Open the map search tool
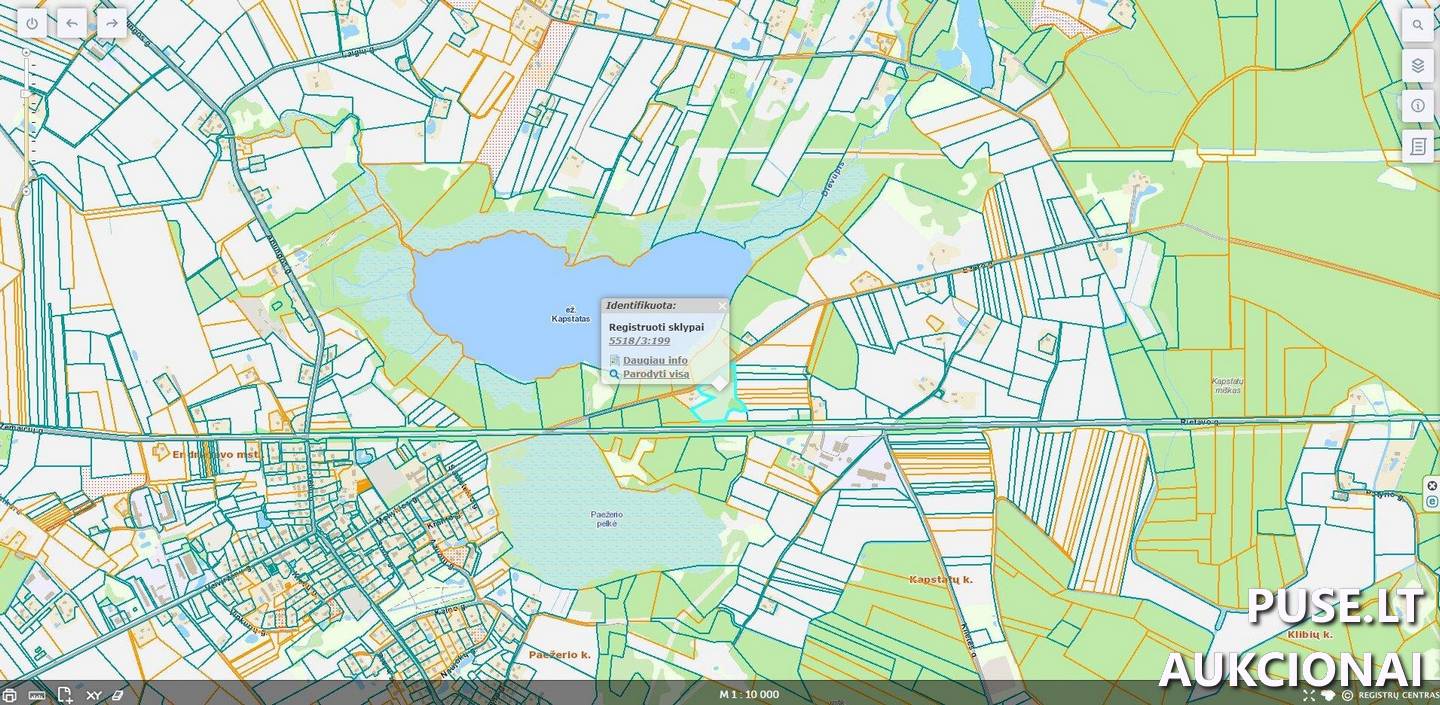 click(x=1417, y=25)
